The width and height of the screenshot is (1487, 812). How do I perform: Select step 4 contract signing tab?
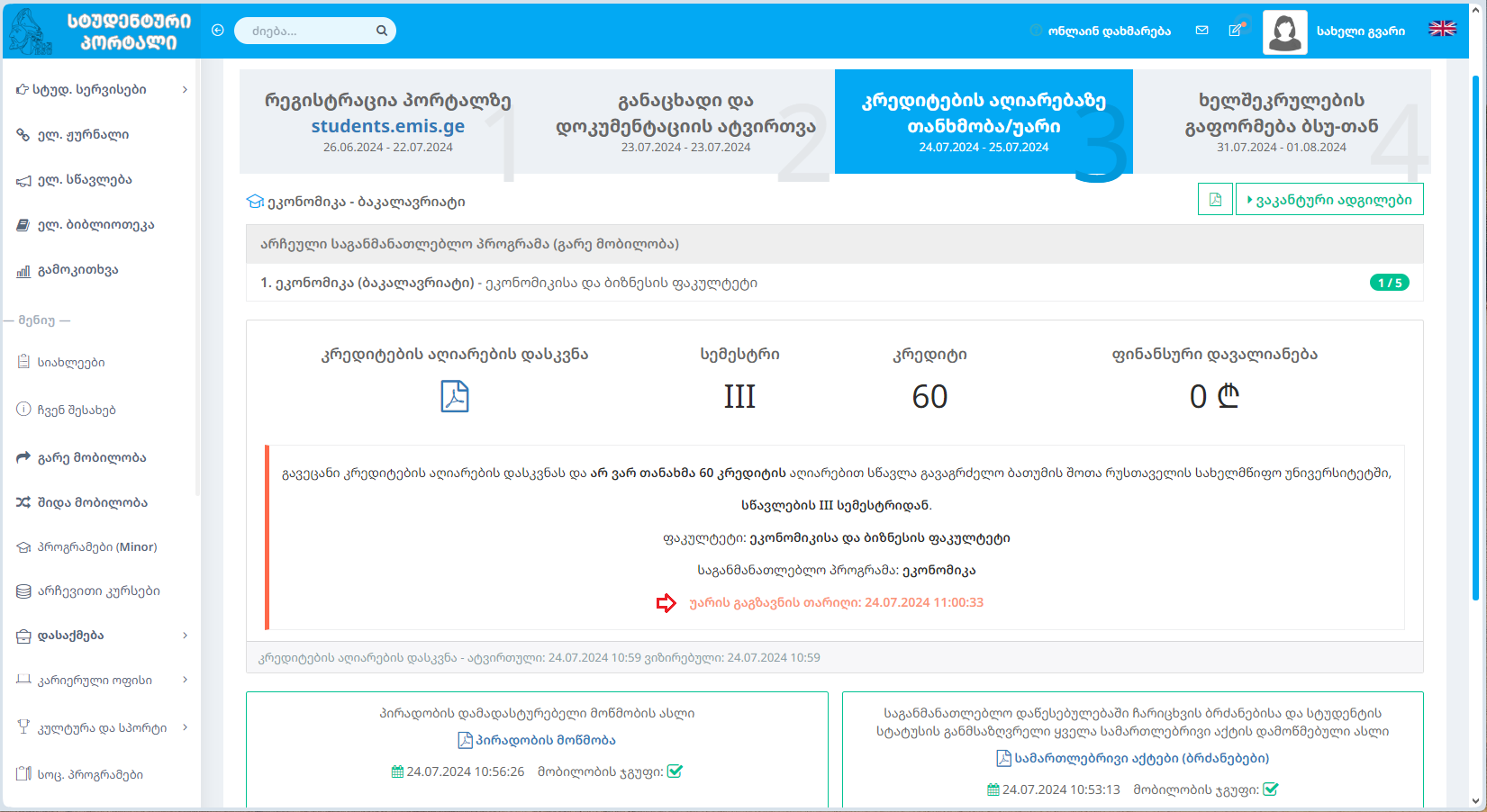coord(1282,122)
